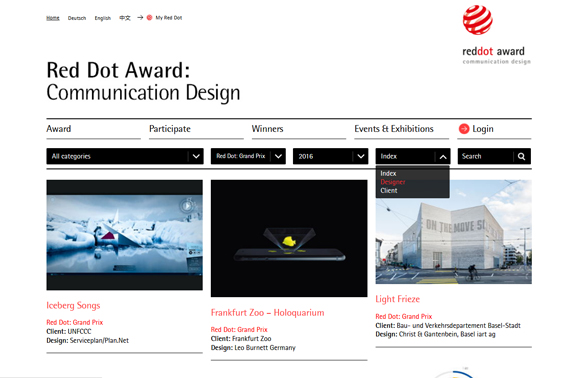
Task: Open the Iceberg Songs title link
Action: (73, 306)
